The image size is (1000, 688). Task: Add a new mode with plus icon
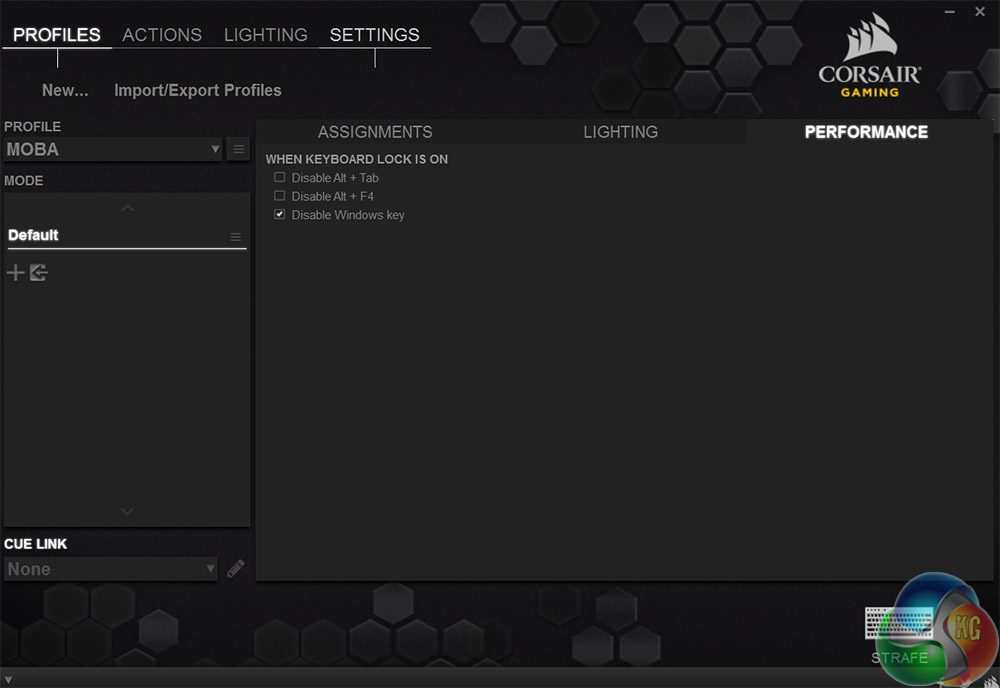coord(15,273)
